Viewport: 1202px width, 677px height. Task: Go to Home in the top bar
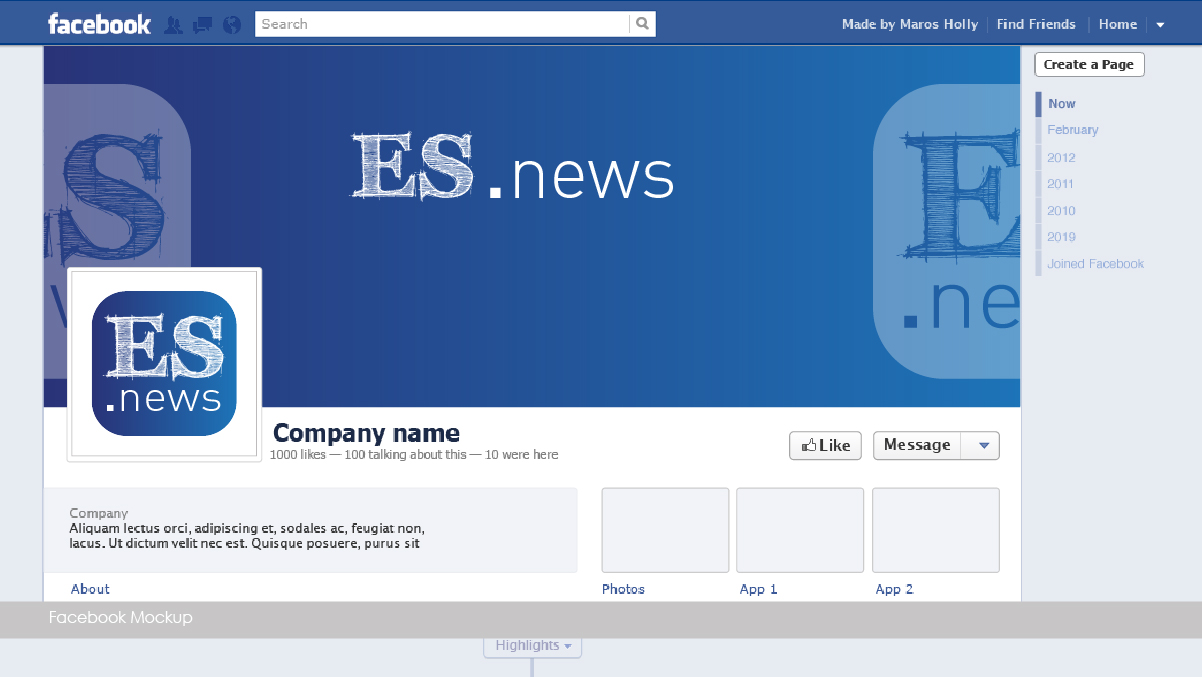[x=1117, y=25]
